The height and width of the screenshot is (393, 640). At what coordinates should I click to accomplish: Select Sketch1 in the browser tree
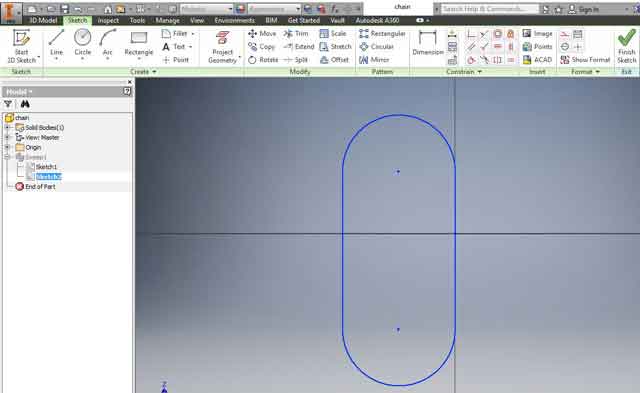tap(46, 167)
